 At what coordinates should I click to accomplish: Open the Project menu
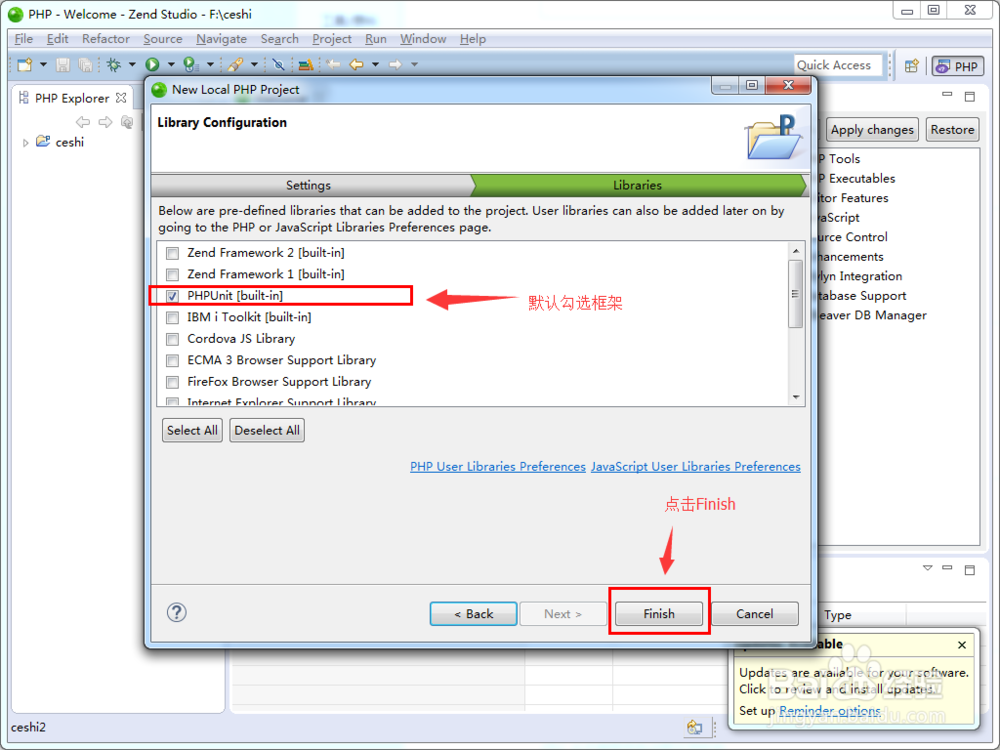click(x=332, y=39)
